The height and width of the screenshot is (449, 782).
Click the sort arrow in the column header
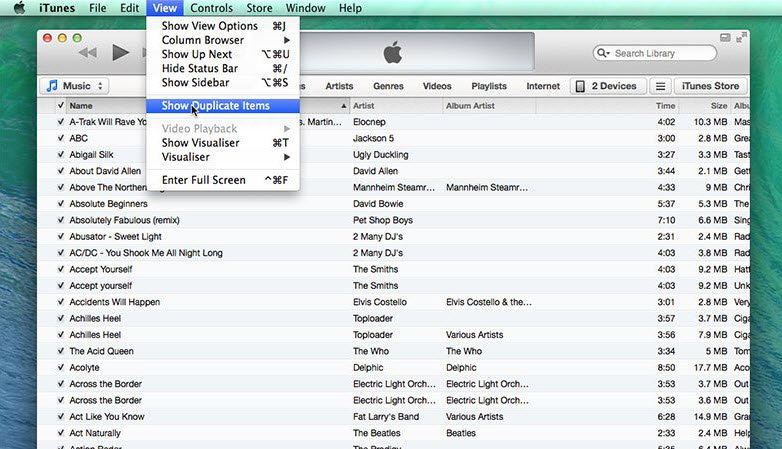[343, 106]
